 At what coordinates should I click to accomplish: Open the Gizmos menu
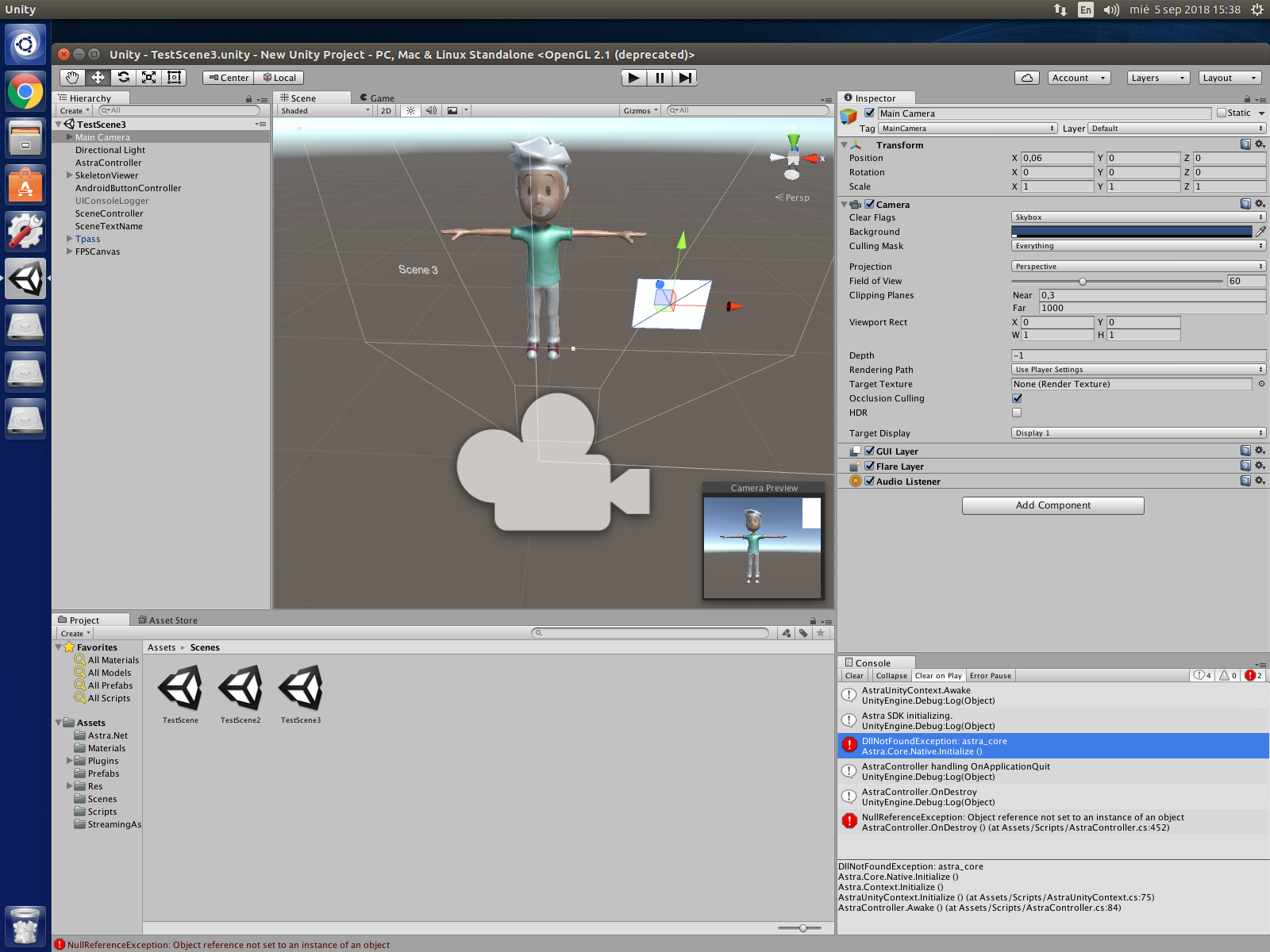(x=641, y=111)
